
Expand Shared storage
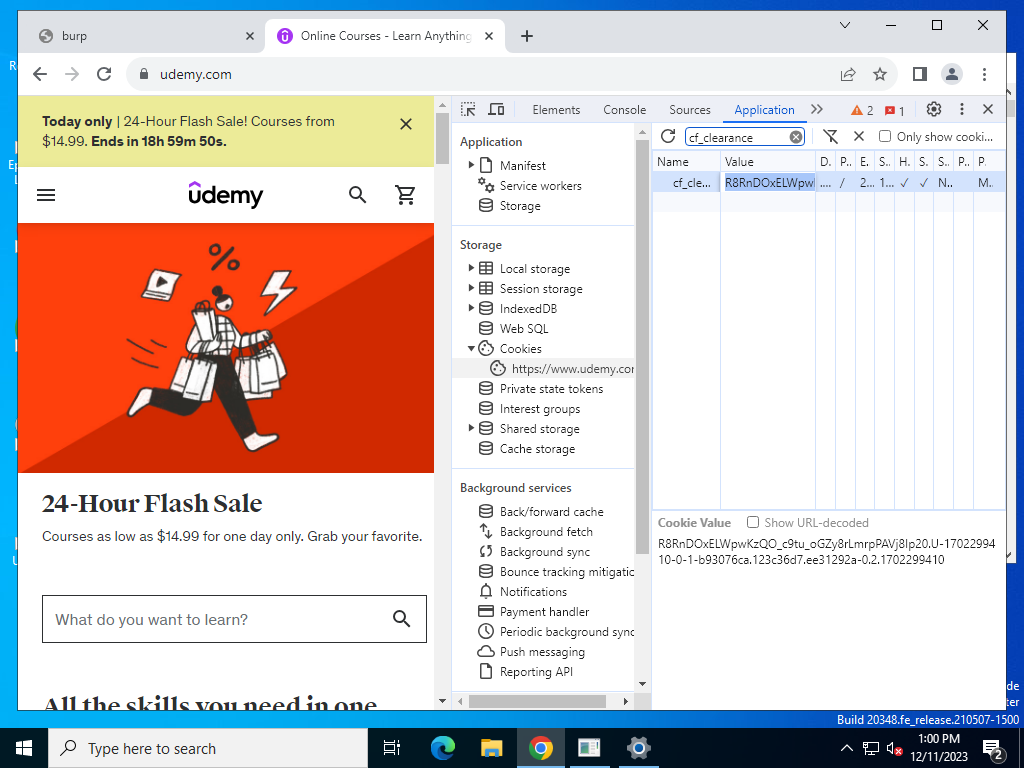[x=471, y=428]
